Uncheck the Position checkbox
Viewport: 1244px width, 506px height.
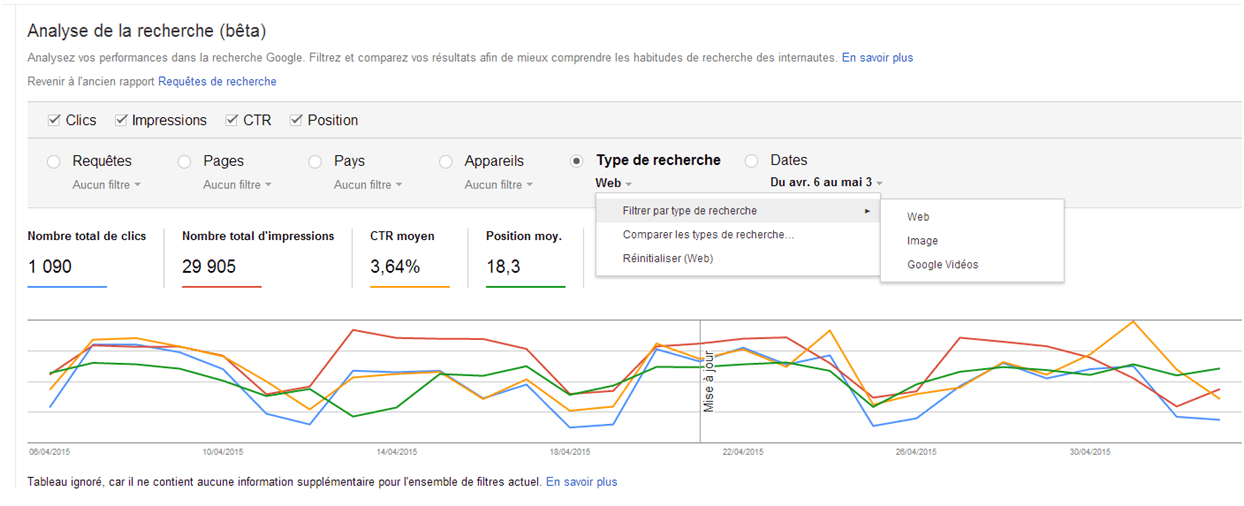click(296, 120)
